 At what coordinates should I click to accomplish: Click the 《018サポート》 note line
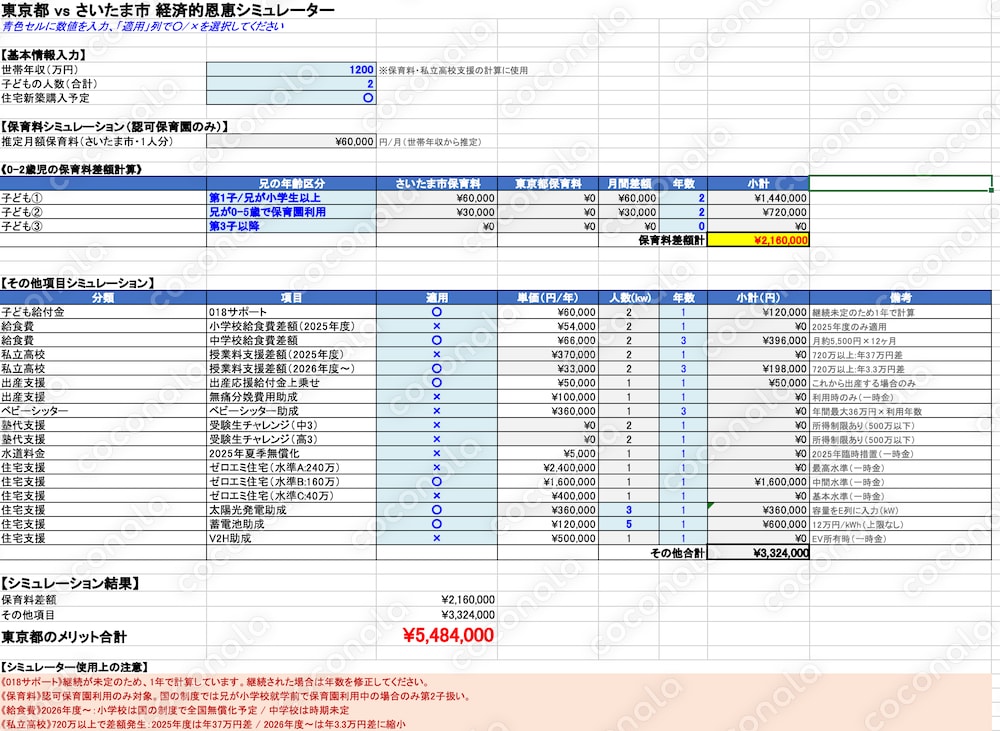click(x=215, y=681)
